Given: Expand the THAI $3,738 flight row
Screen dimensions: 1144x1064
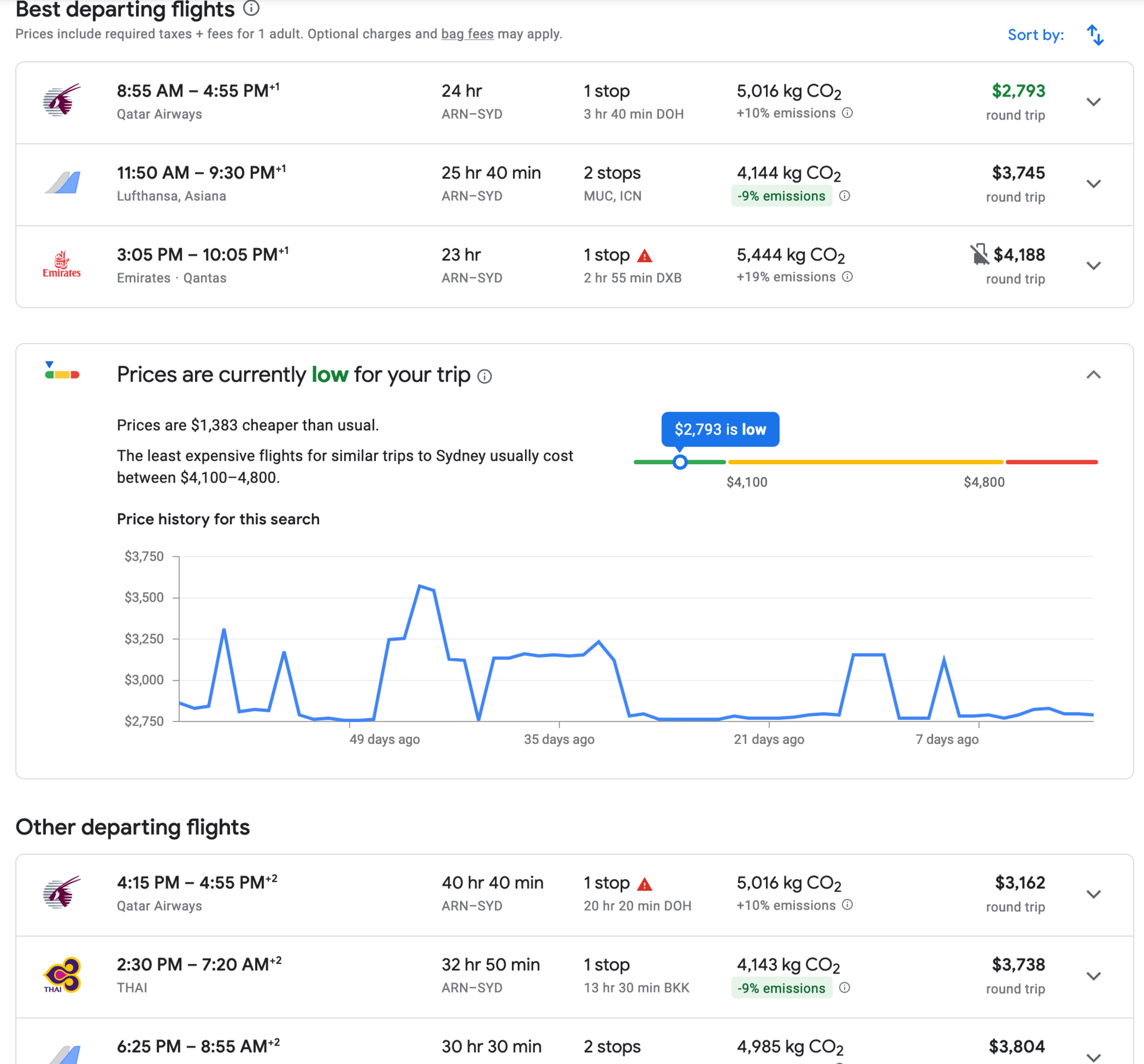Looking at the screenshot, I should coord(1093,976).
